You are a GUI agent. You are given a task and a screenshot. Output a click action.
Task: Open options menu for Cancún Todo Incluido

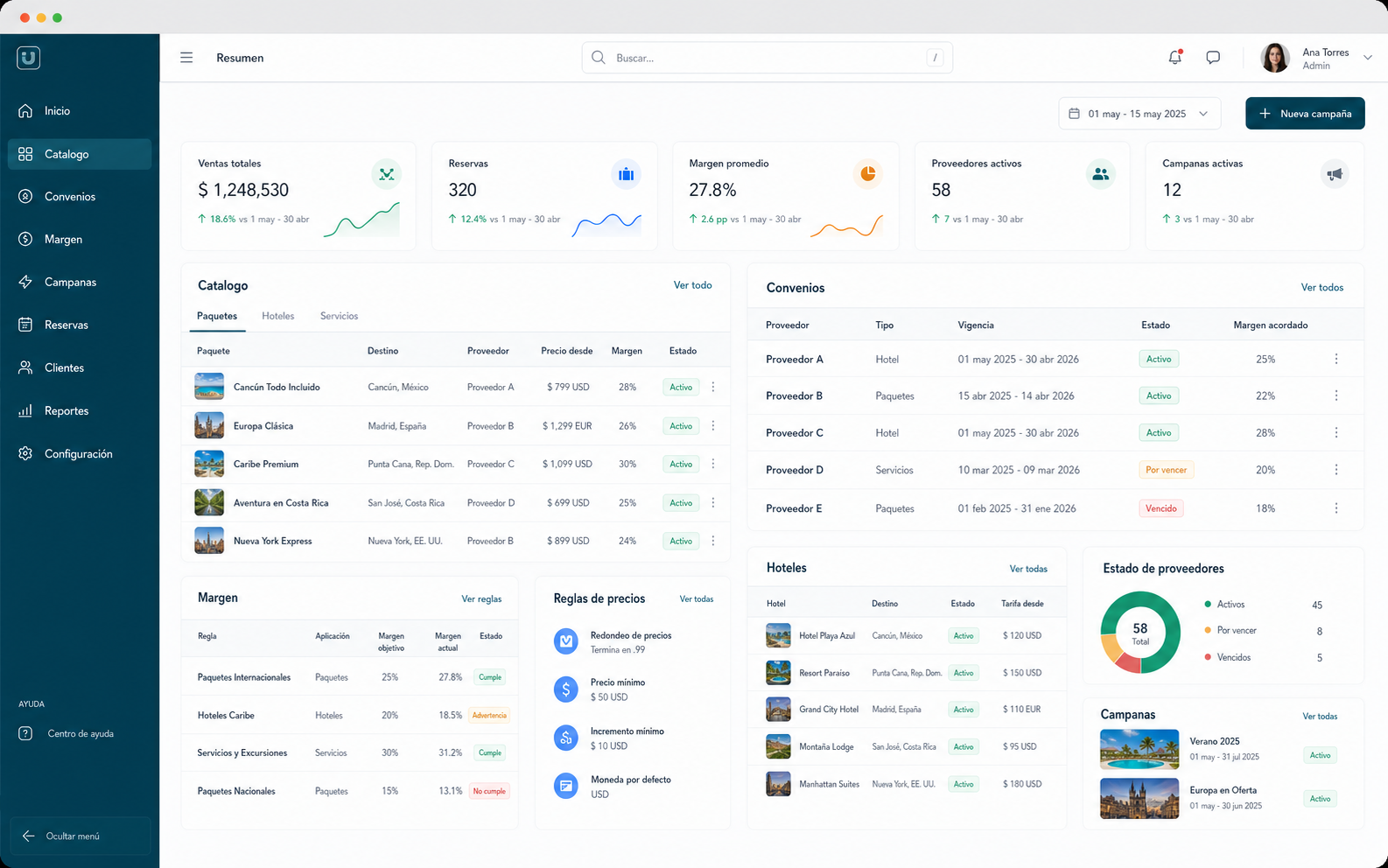[x=713, y=387]
